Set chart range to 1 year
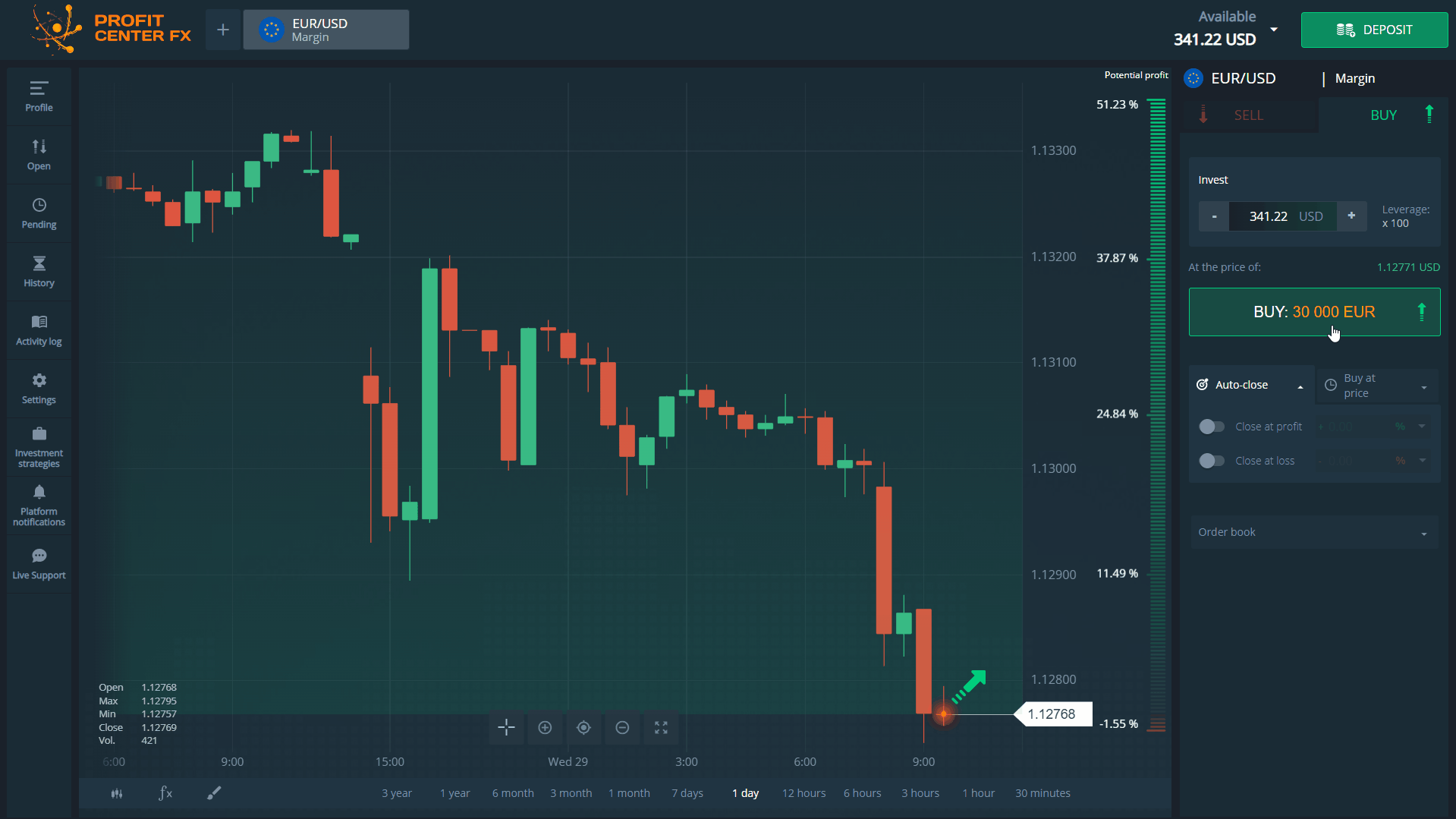This screenshot has width=1456, height=819. [x=455, y=793]
